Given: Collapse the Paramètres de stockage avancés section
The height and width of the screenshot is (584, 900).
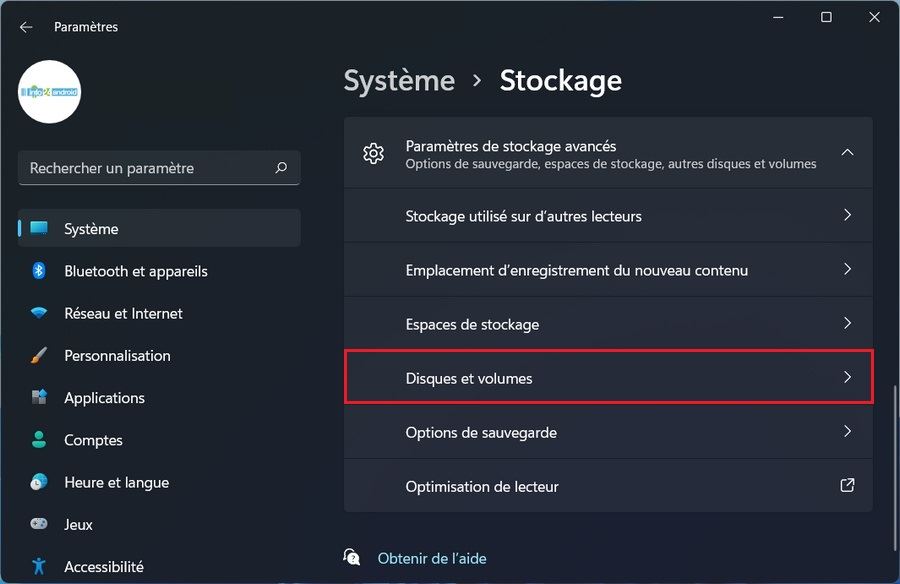Looking at the screenshot, I should point(848,152).
